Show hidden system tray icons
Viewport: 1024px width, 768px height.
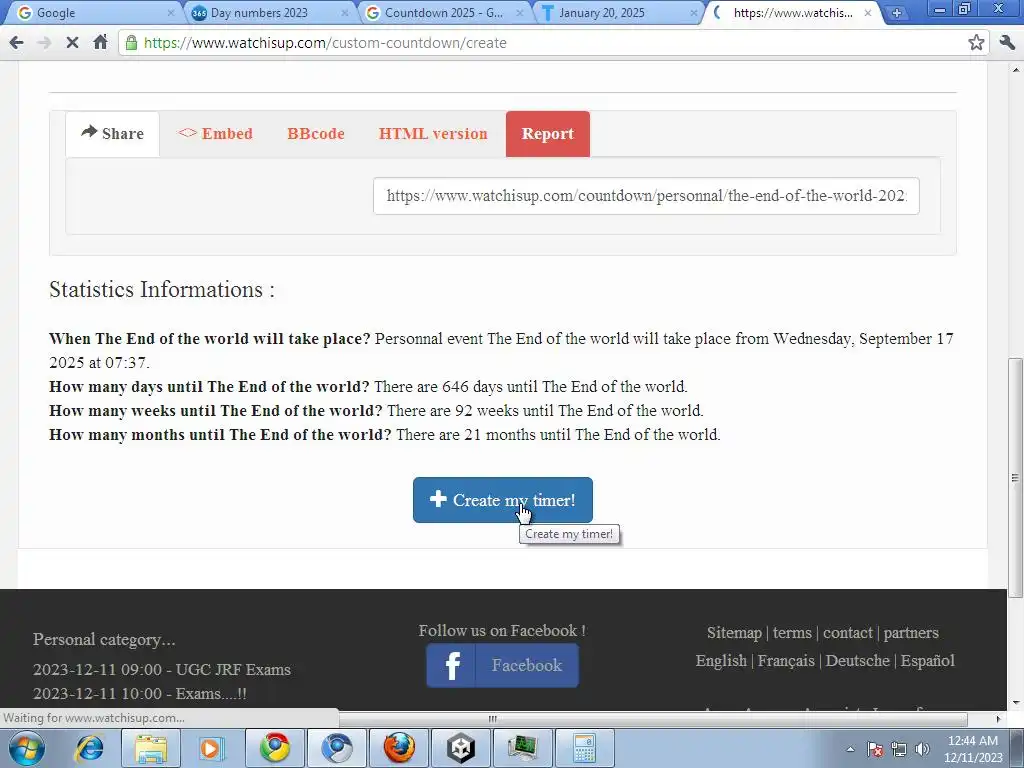pos(850,749)
